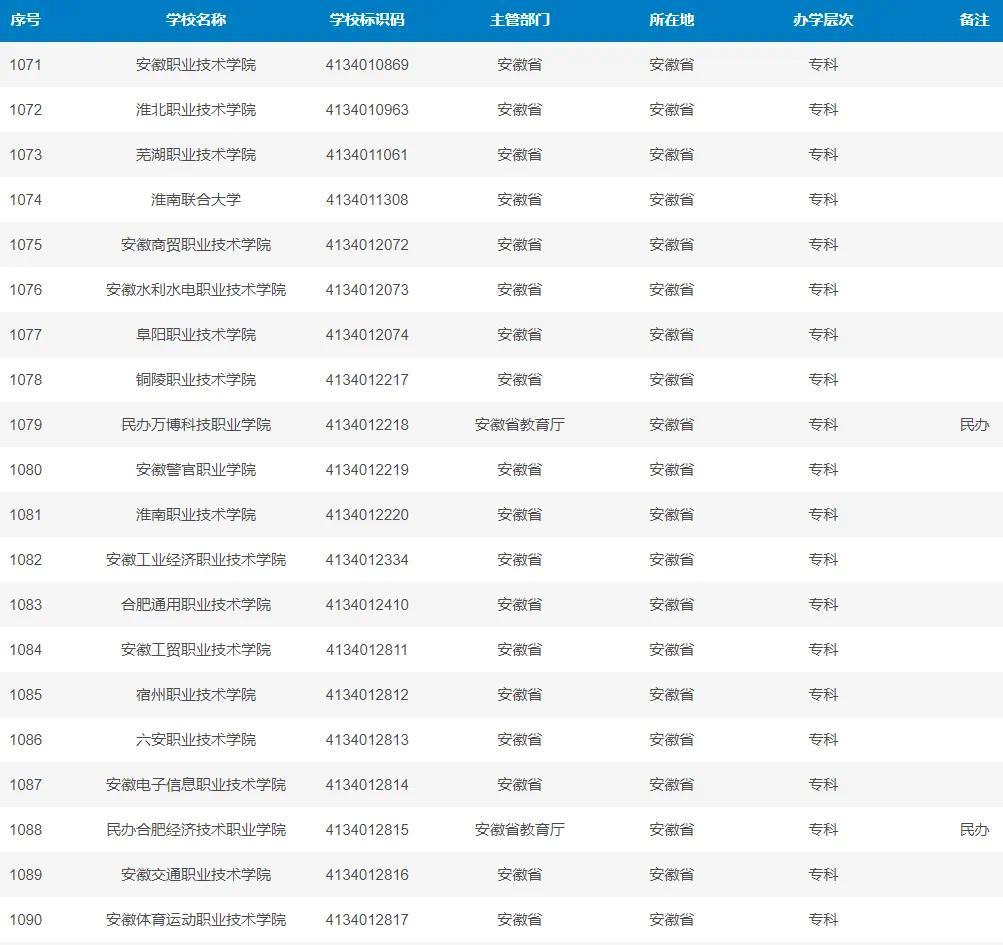1003x945 pixels.
Task: Click school code 4134012072
Action: [367, 244]
